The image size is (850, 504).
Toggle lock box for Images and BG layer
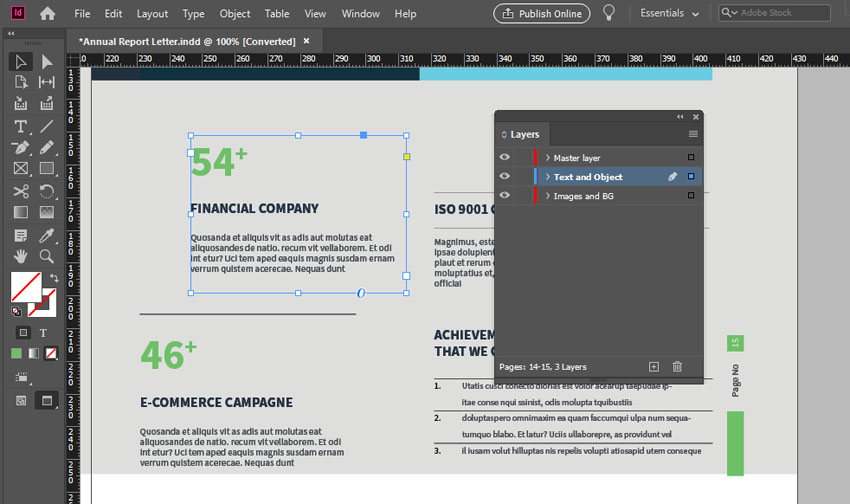click(x=523, y=195)
